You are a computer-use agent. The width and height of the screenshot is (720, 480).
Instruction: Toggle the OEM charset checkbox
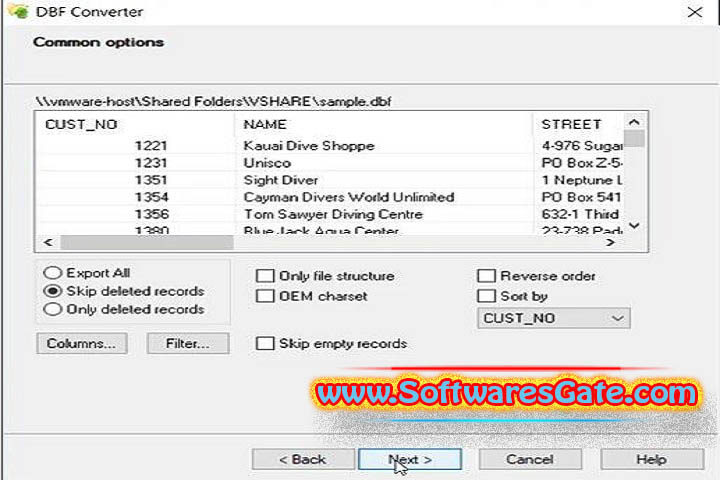coord(265,296)
